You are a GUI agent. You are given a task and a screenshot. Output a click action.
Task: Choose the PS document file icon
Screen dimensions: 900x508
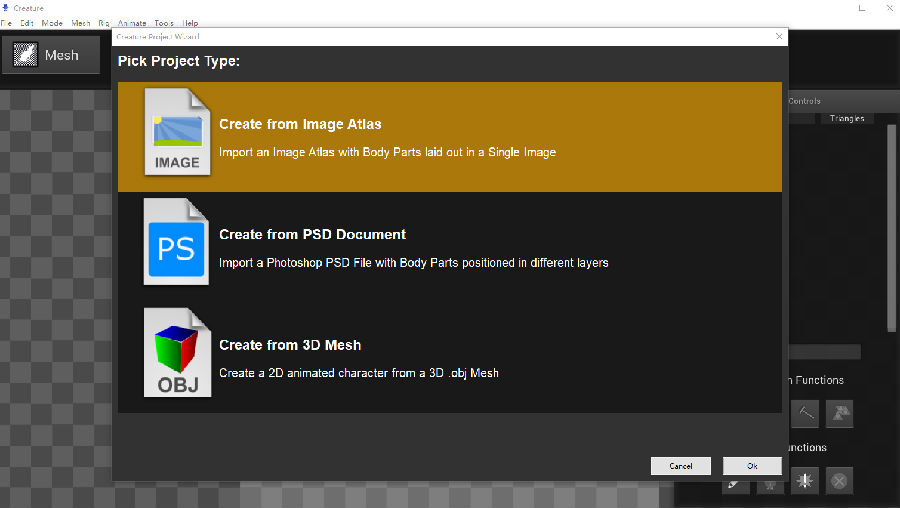click(177, 242)
